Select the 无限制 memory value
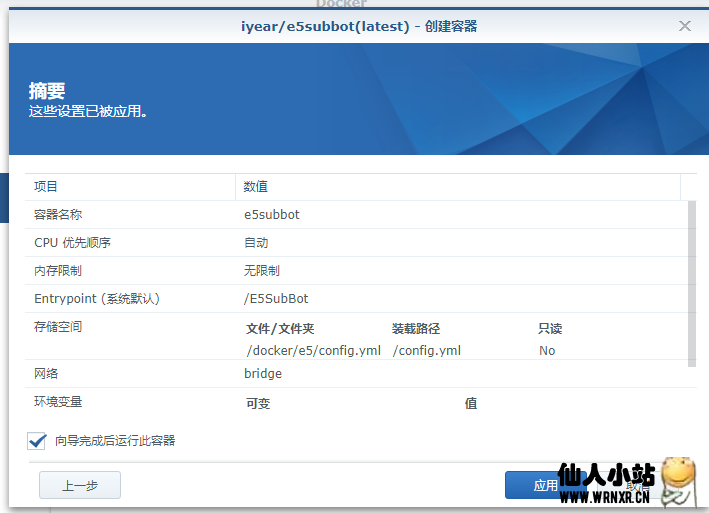709x513 pixels. point(262,271)
